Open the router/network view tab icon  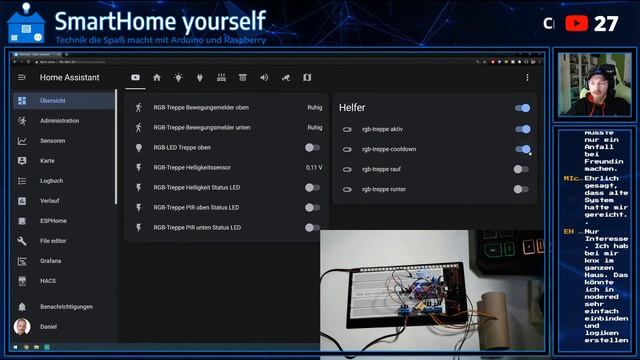pyautogui.click(x=221, y=78)
